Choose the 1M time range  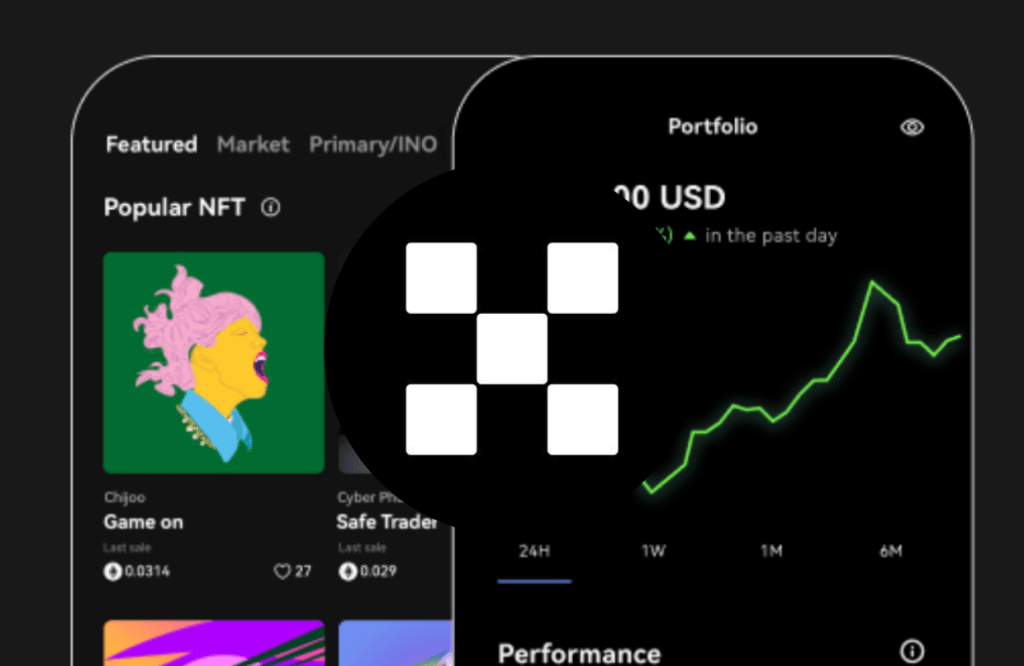click(x=771, y=551)
